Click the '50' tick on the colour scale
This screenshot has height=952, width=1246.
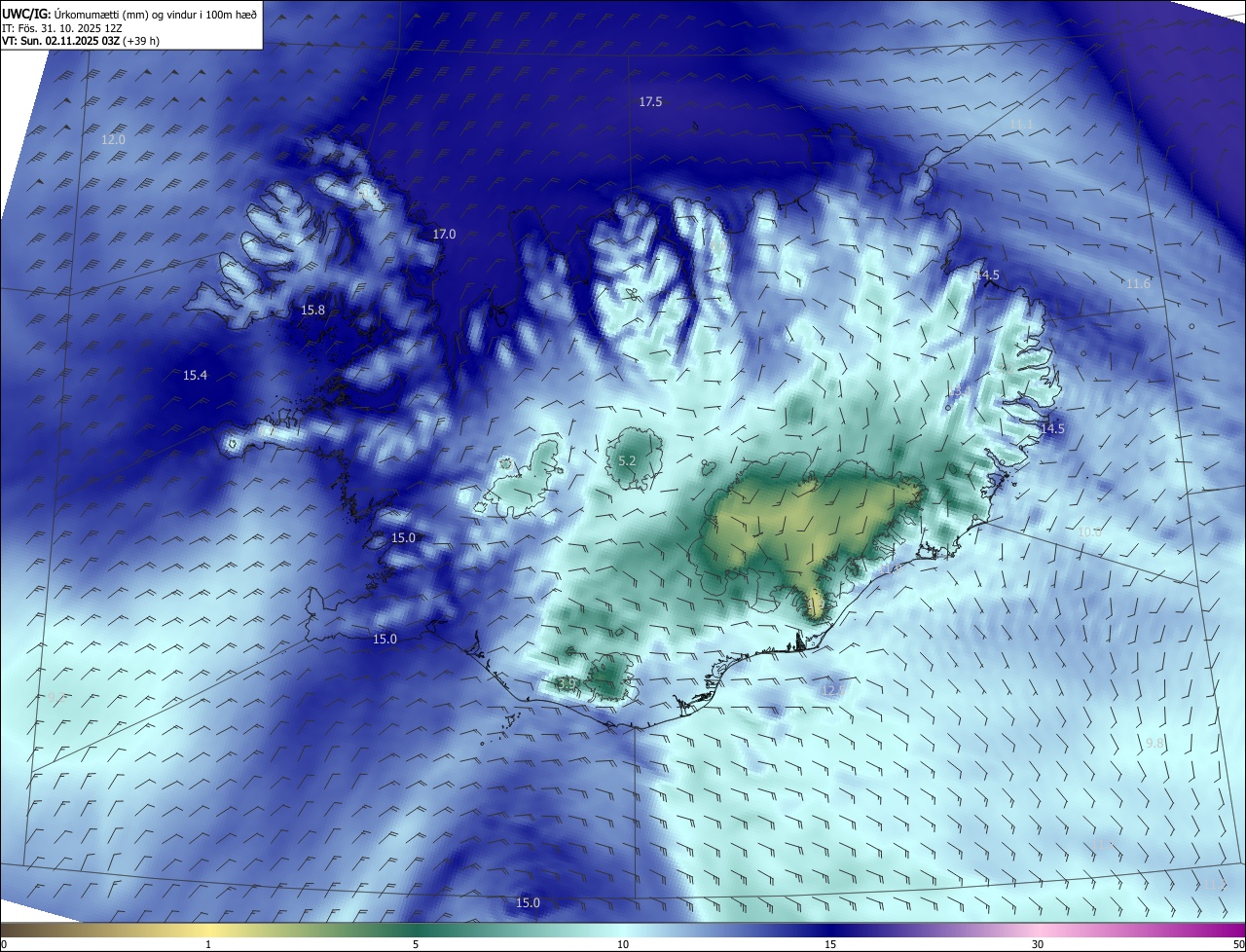coord(1237,944)
